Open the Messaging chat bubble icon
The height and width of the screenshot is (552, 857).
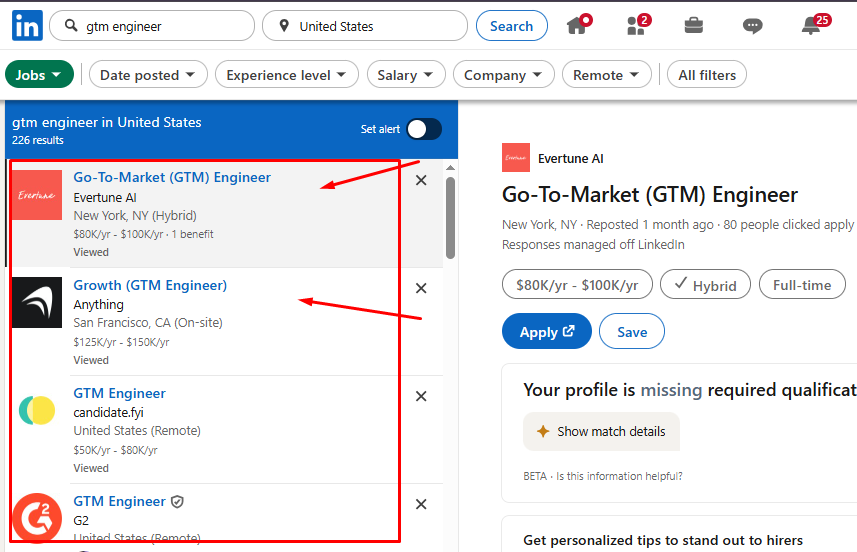[753, 26]
